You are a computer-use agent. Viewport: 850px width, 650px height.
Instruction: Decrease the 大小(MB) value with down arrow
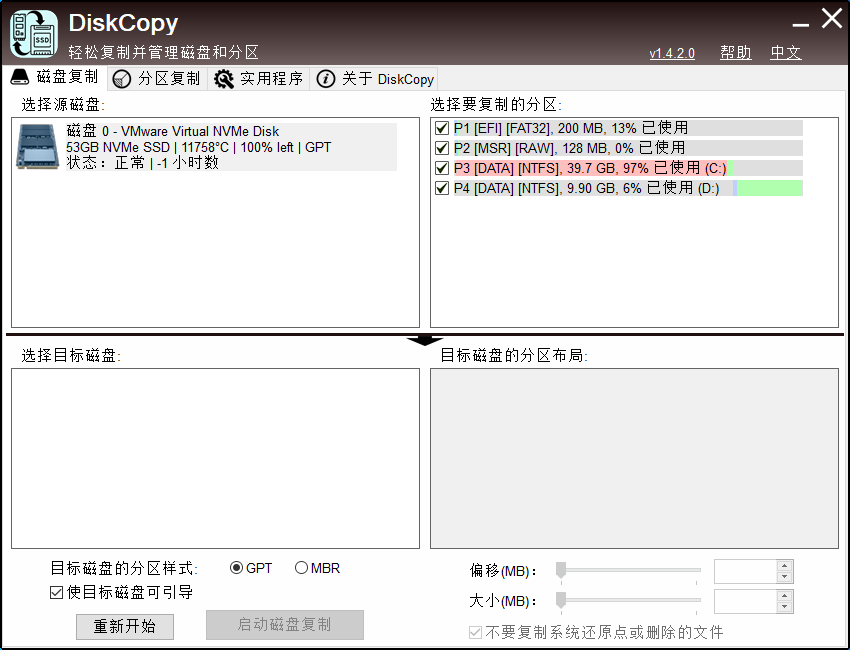point(785,607)
